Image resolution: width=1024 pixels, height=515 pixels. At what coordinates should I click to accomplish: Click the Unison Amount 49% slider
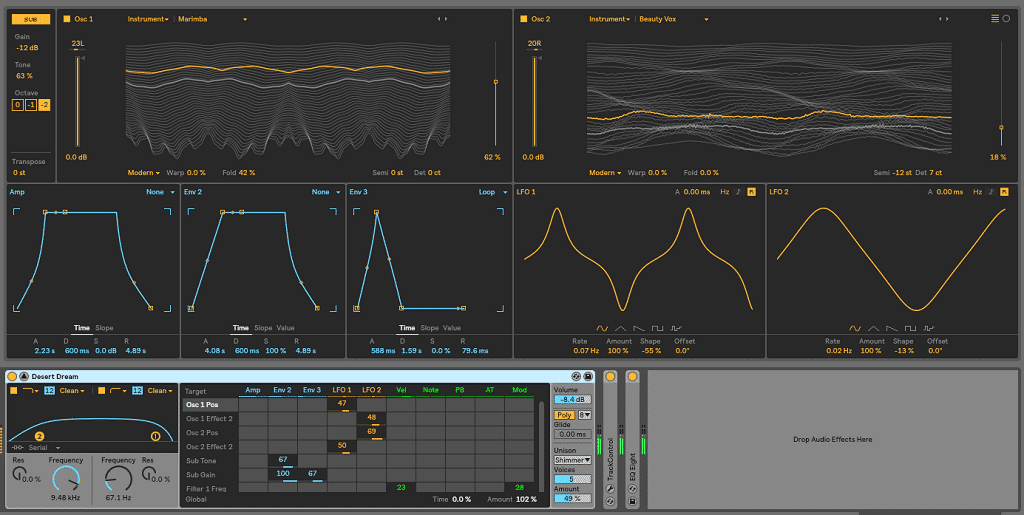pos(573,498)
